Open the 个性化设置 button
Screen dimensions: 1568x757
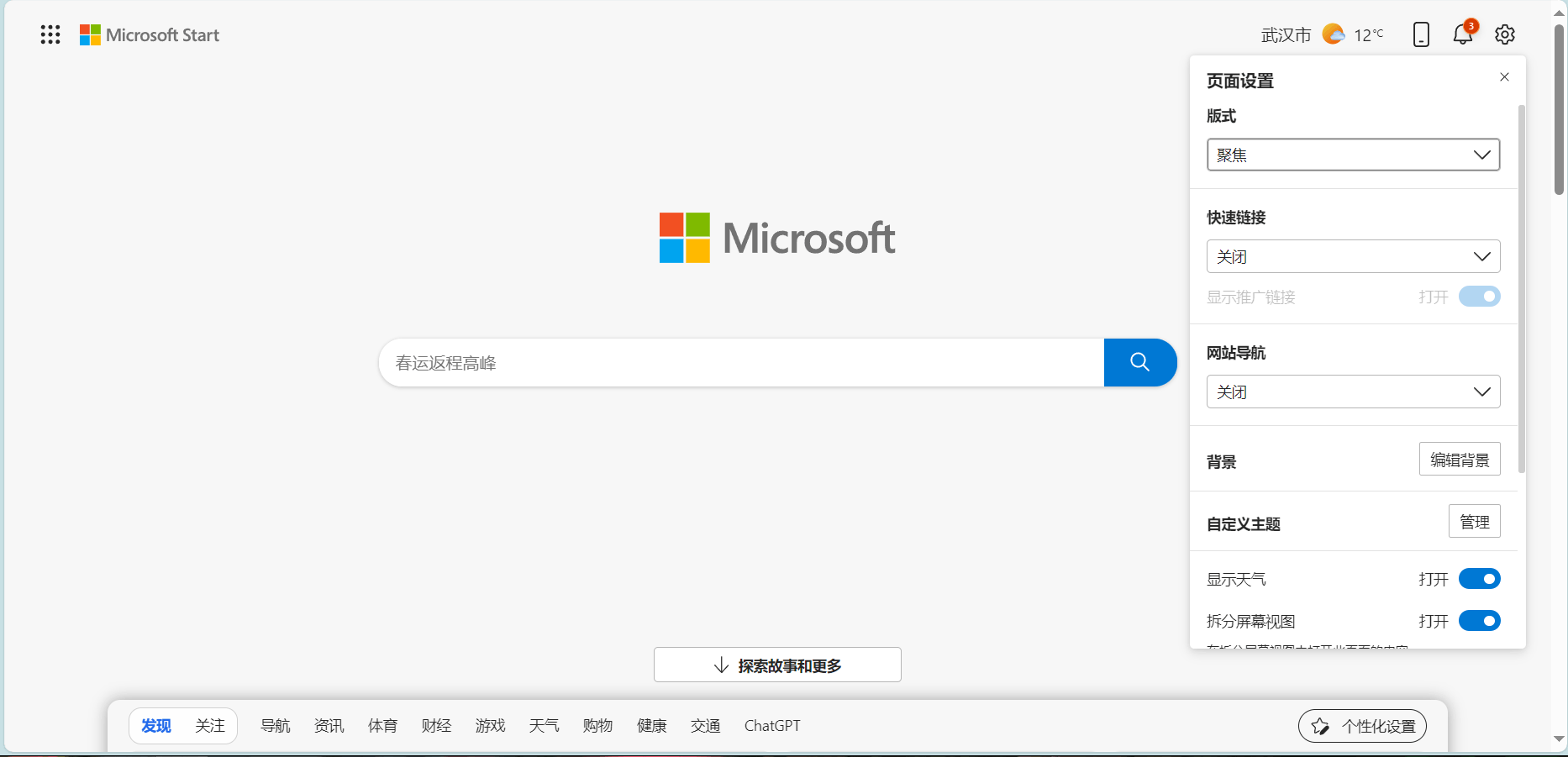(x=1362, y=726)
